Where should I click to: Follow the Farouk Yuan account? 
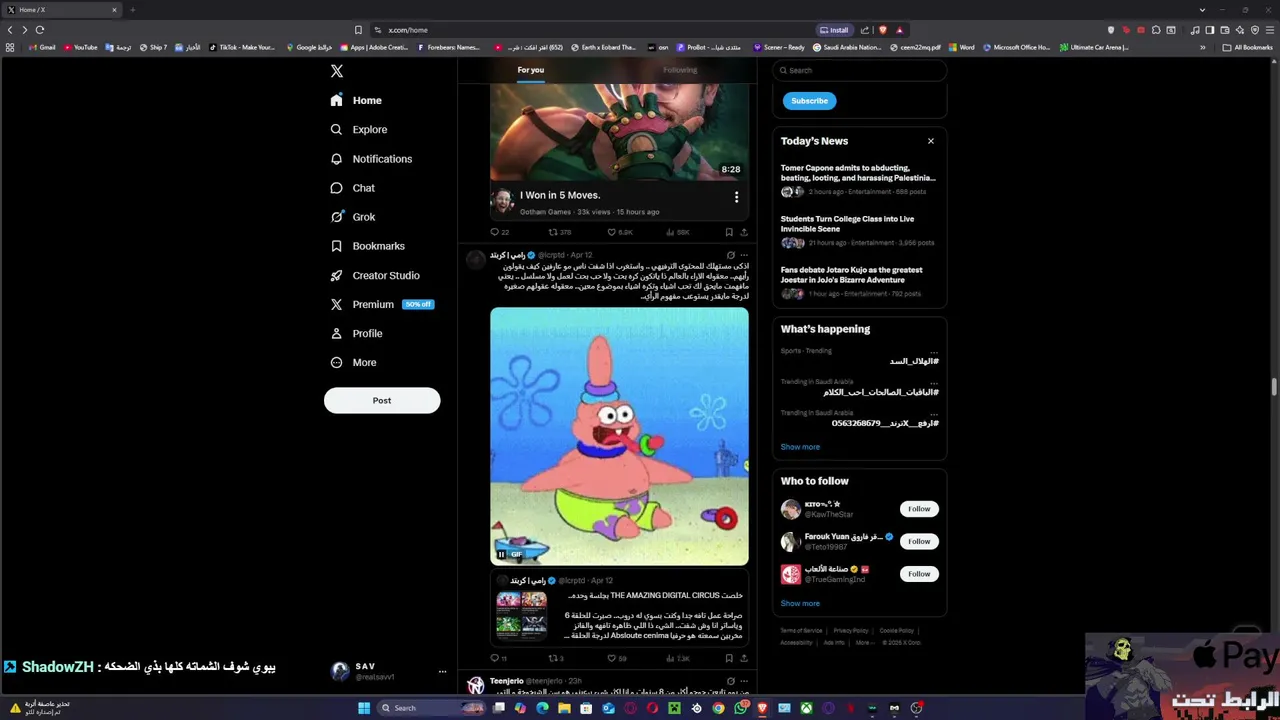[x=919, y=541]
